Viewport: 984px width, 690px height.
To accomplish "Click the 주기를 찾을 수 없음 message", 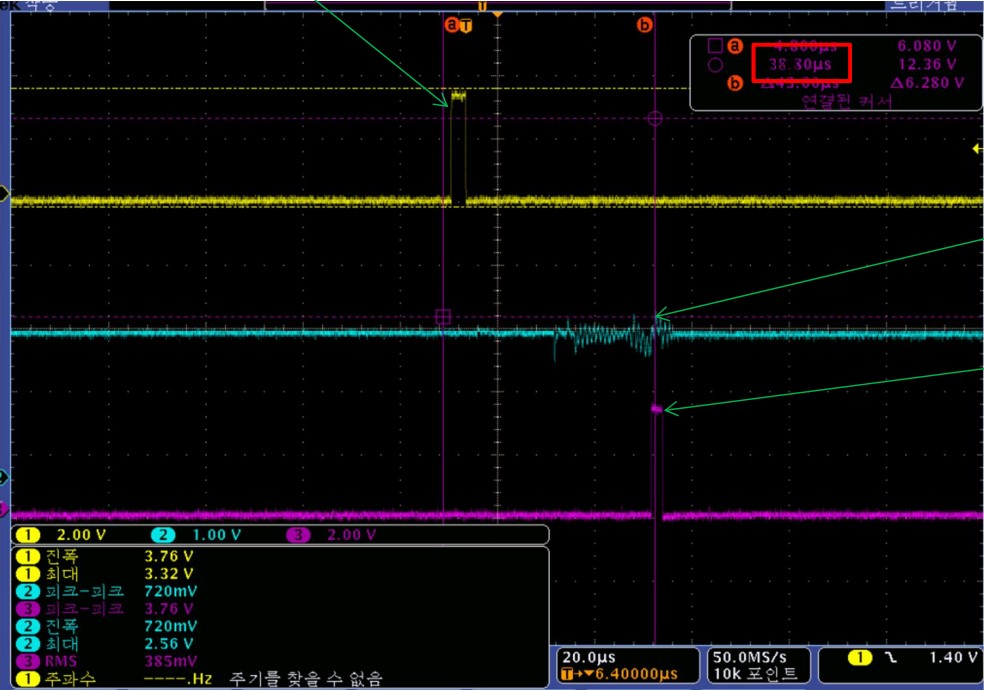I will [306, 679].
